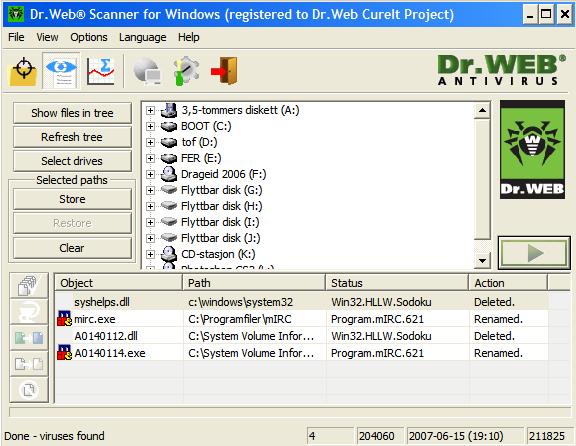The width and height of the screenshot is (576, 446).
Task: Sort results by Status column header
Action: pos(397,283)
